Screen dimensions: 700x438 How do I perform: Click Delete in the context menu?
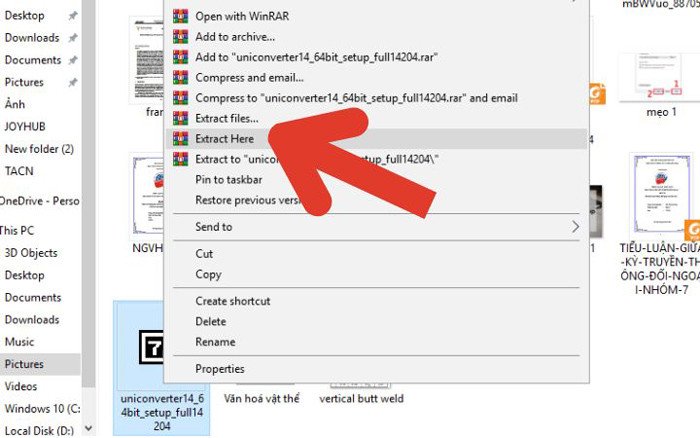coord(211,321)
